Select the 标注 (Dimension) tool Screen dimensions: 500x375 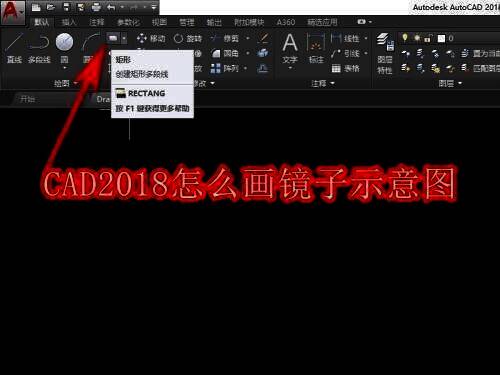tap(316, 49)
